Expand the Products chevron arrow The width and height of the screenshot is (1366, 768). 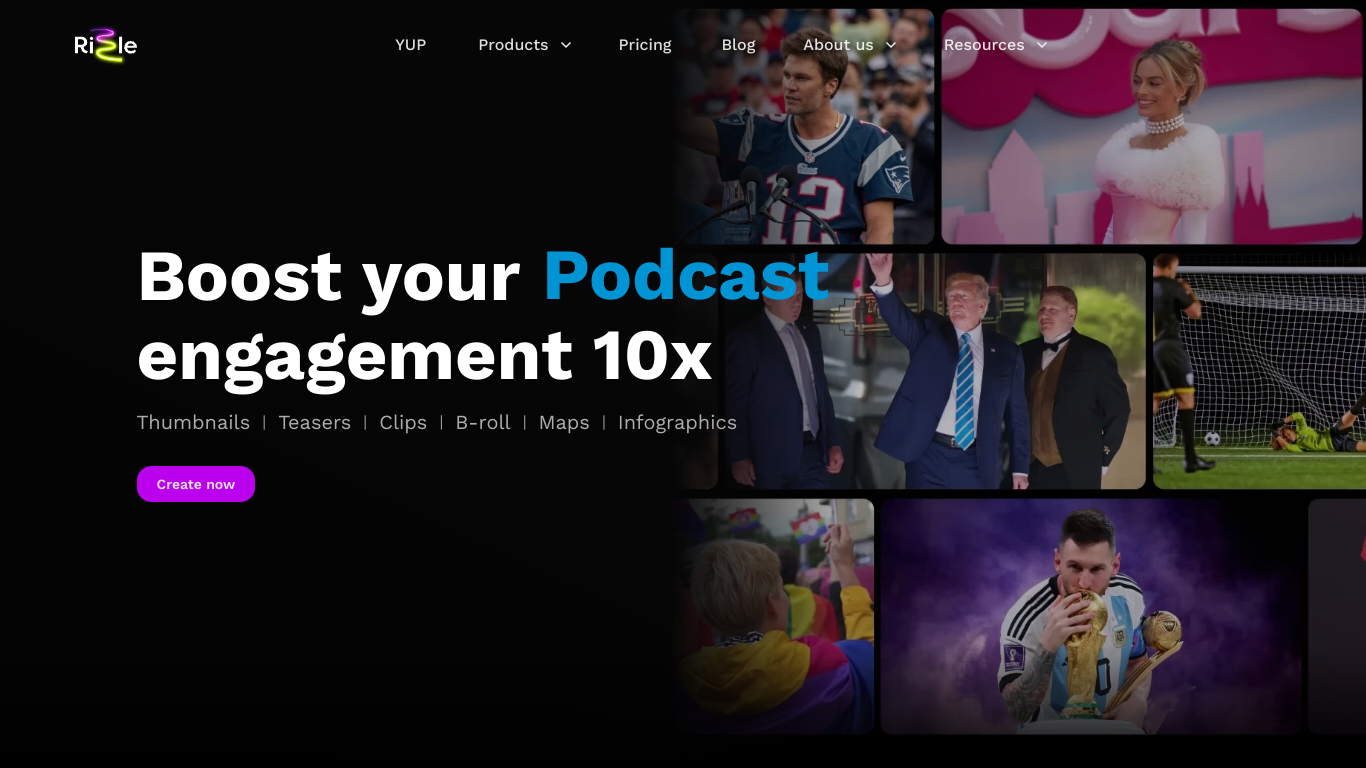(566, 45)
